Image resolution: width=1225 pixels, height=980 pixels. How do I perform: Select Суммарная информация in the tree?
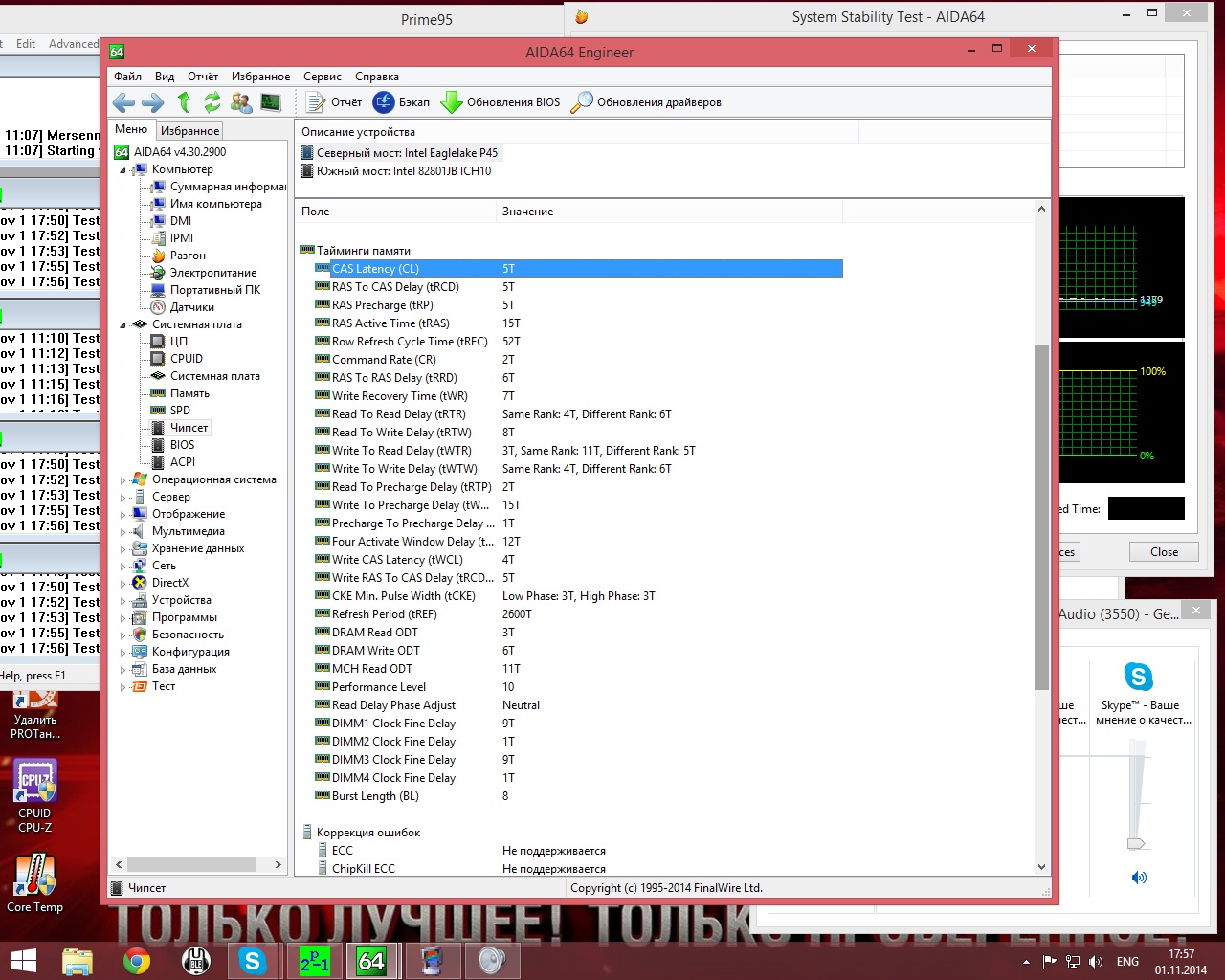click(228, 187)
